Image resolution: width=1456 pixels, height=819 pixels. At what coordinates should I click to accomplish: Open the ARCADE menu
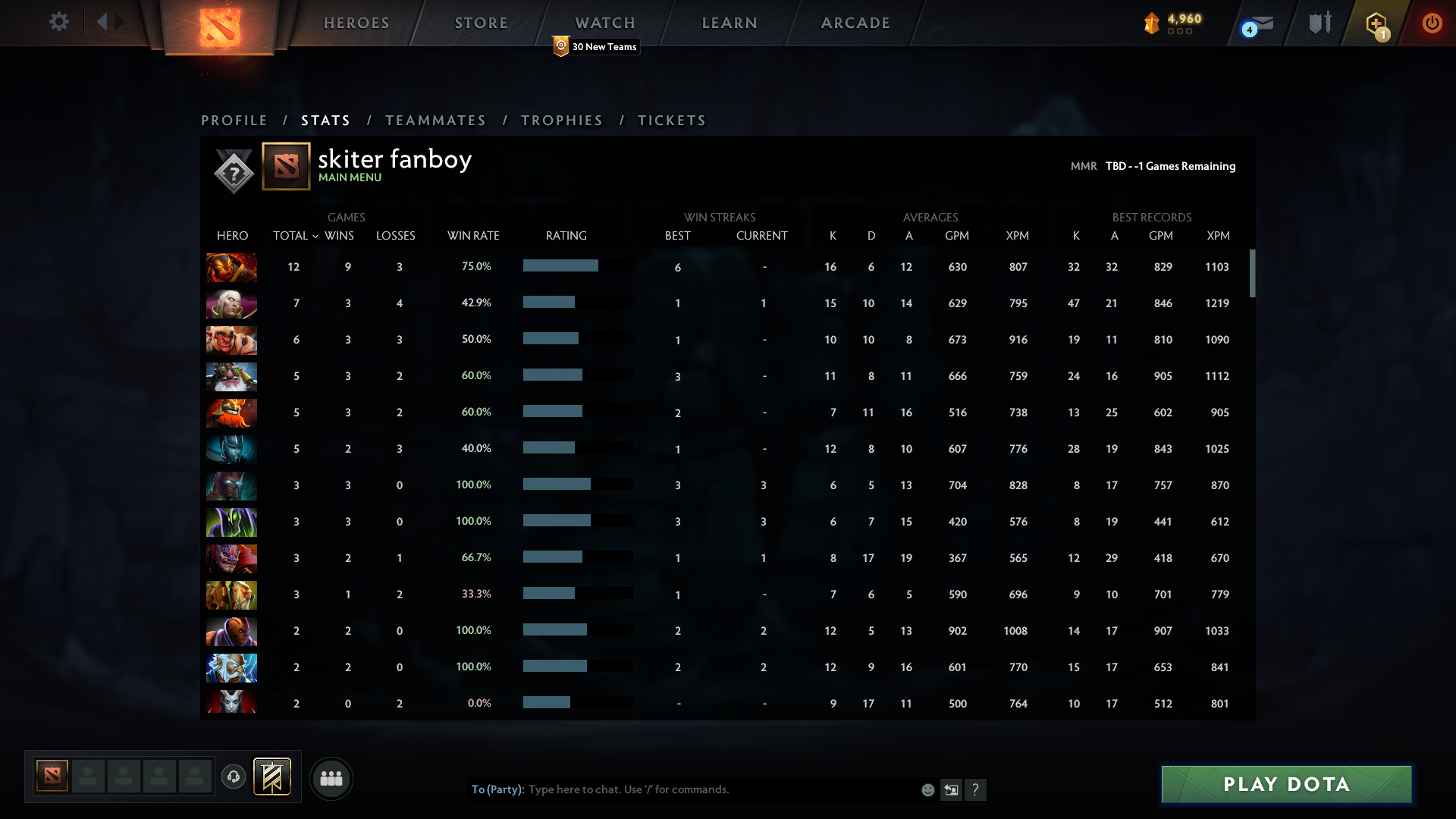pyautogui.click(x=855, y=23)
